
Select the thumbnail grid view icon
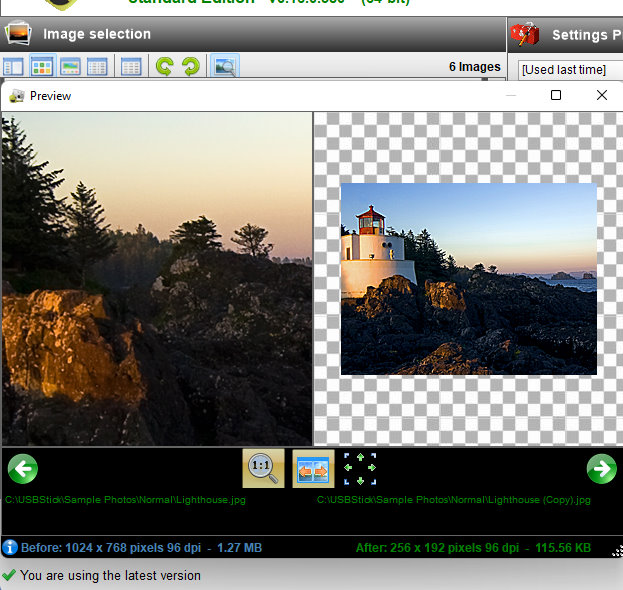click(x=42, y=67)
